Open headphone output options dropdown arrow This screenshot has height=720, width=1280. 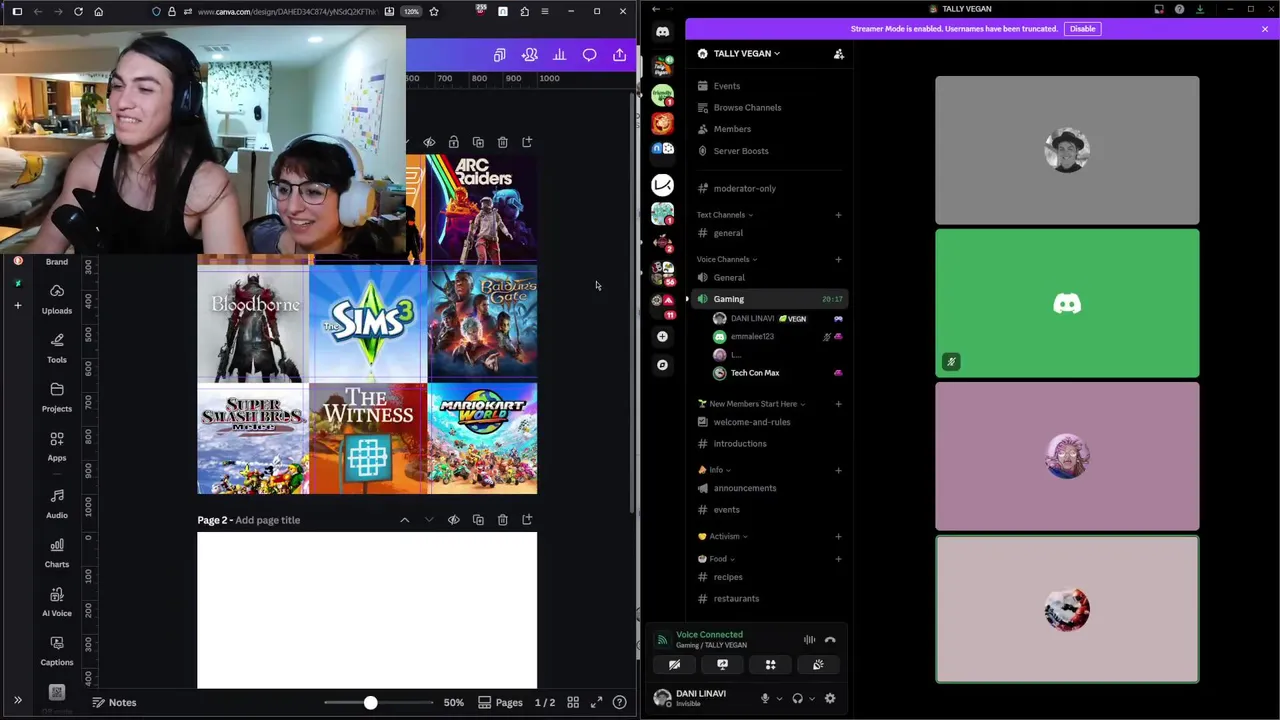click(x=811, y=699)
